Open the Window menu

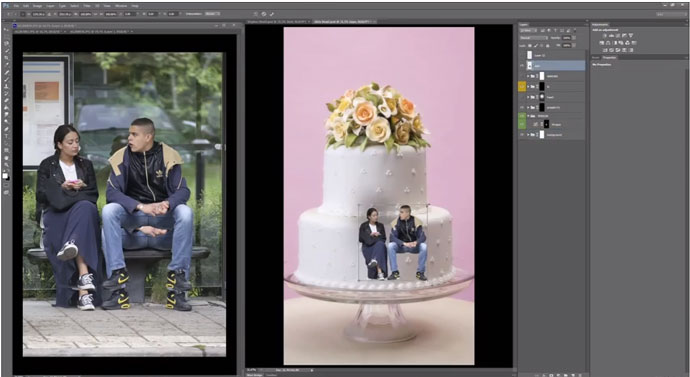(x=121, y=6)
